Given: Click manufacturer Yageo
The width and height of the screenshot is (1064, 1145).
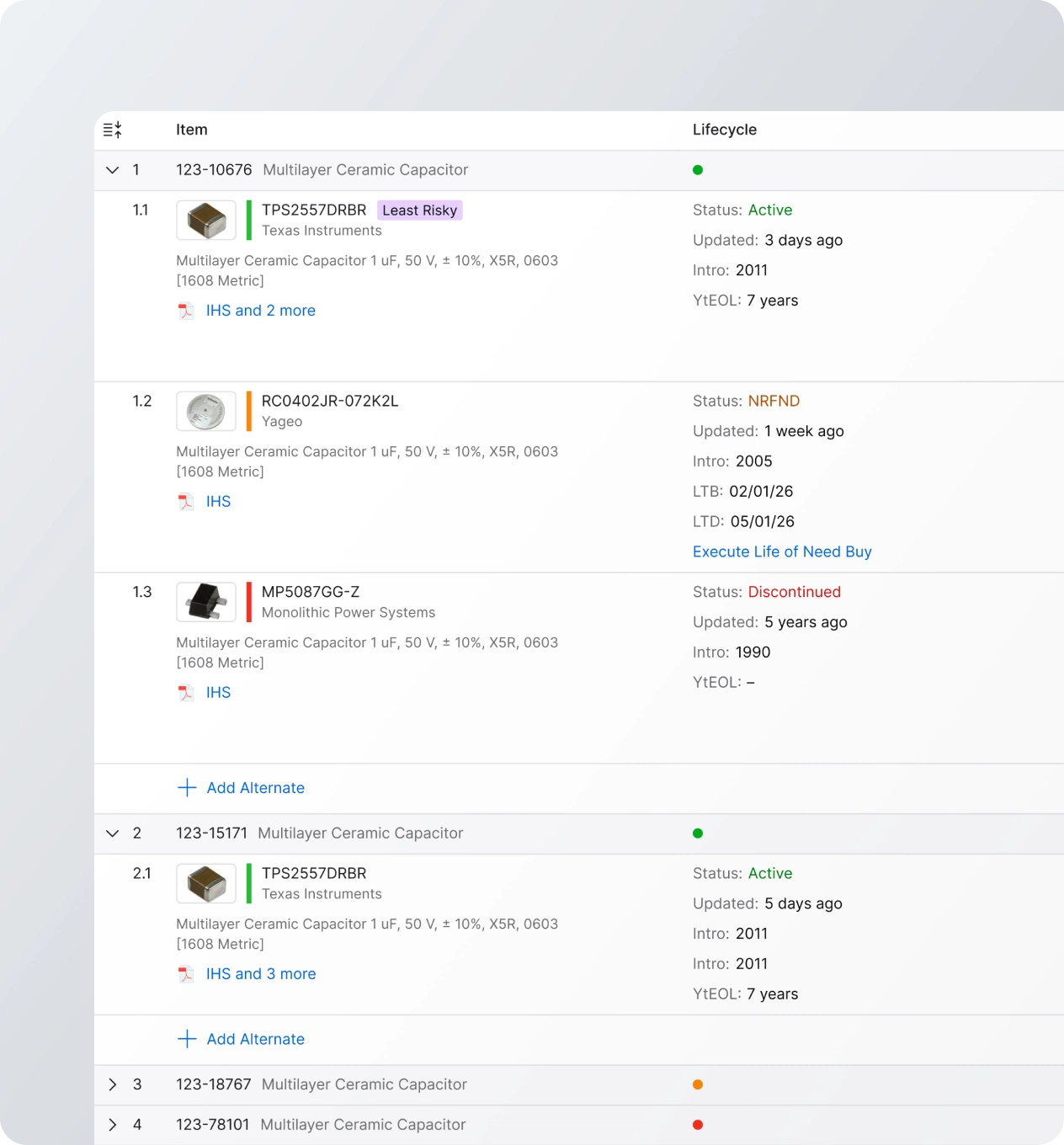Looking at the screenshot, I should pyautogui.click(x=282, y=422).
